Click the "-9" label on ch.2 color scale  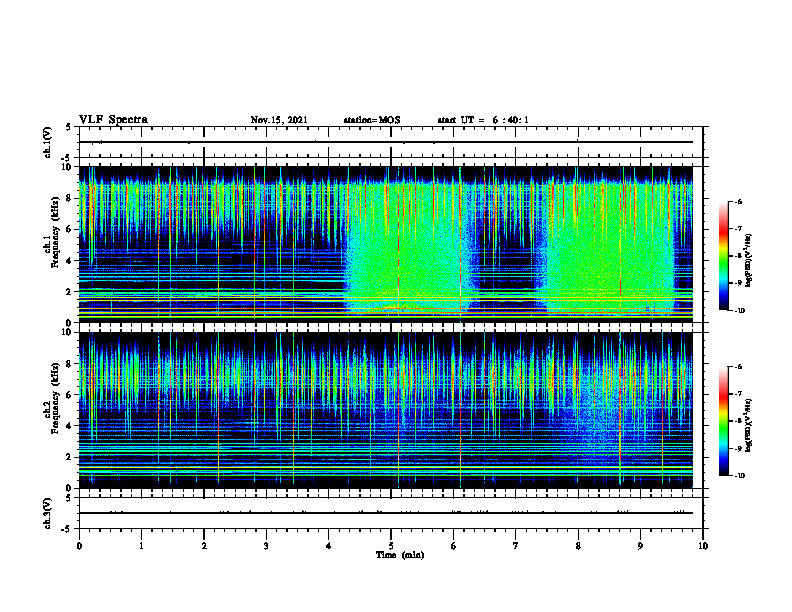click(738, 448)
